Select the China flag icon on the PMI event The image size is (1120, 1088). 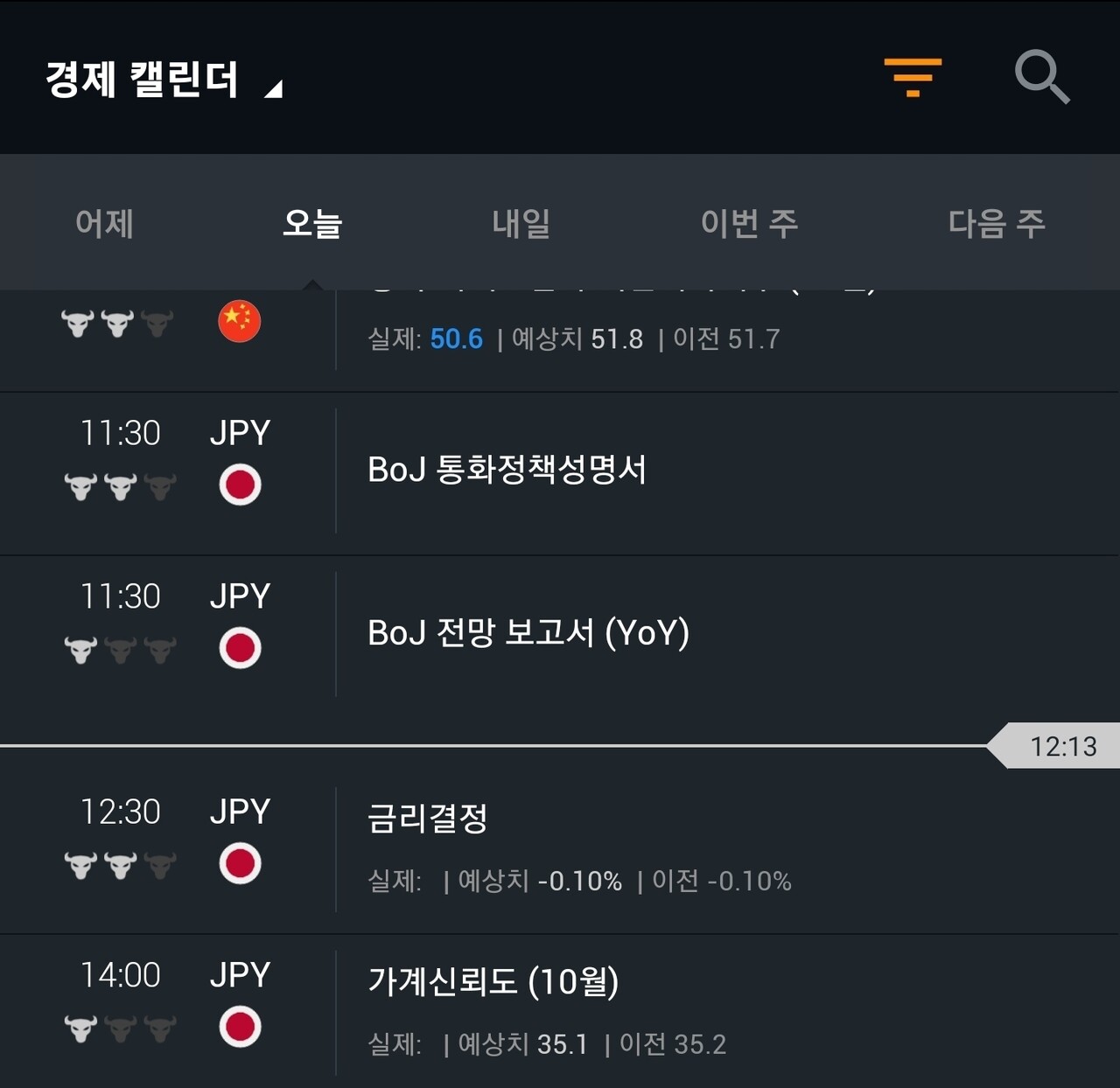pyautogui.click(x=239, y=321)
